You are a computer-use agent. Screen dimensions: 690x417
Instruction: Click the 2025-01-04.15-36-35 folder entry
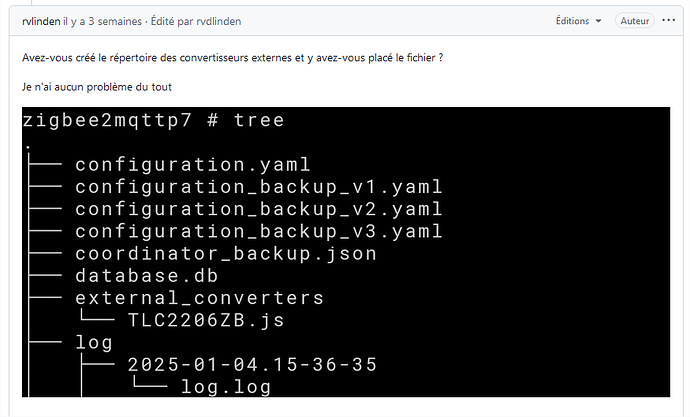tap(252, 365)
